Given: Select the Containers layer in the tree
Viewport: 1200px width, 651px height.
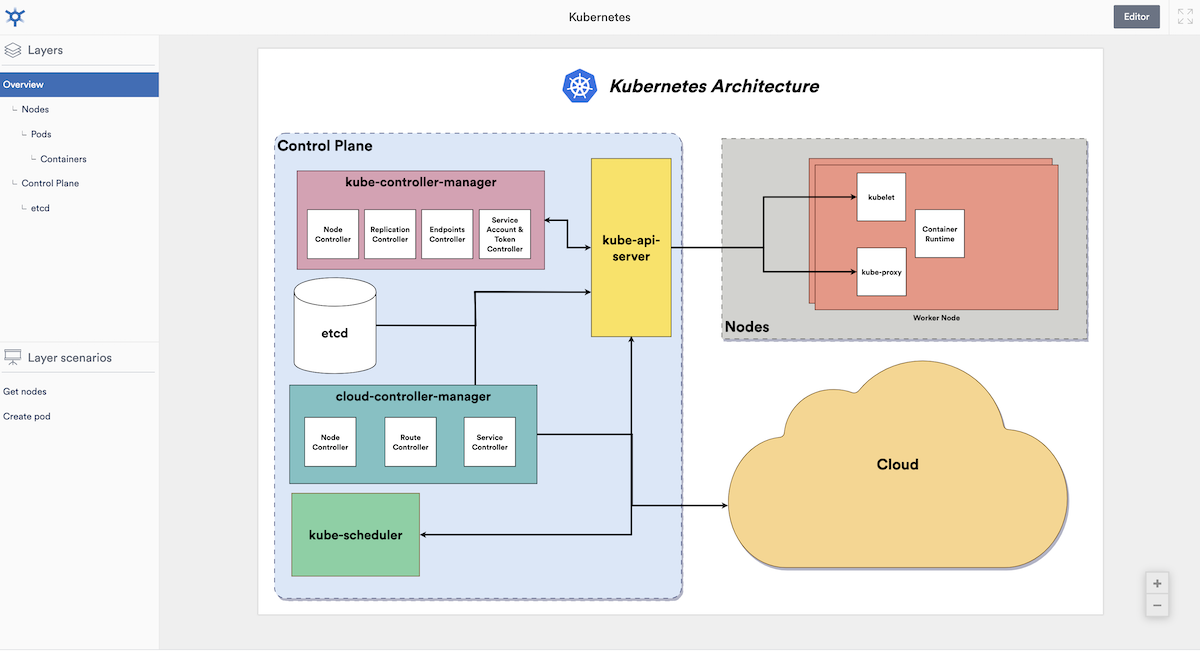Looking at the screenshot, I should click(64, 158).
